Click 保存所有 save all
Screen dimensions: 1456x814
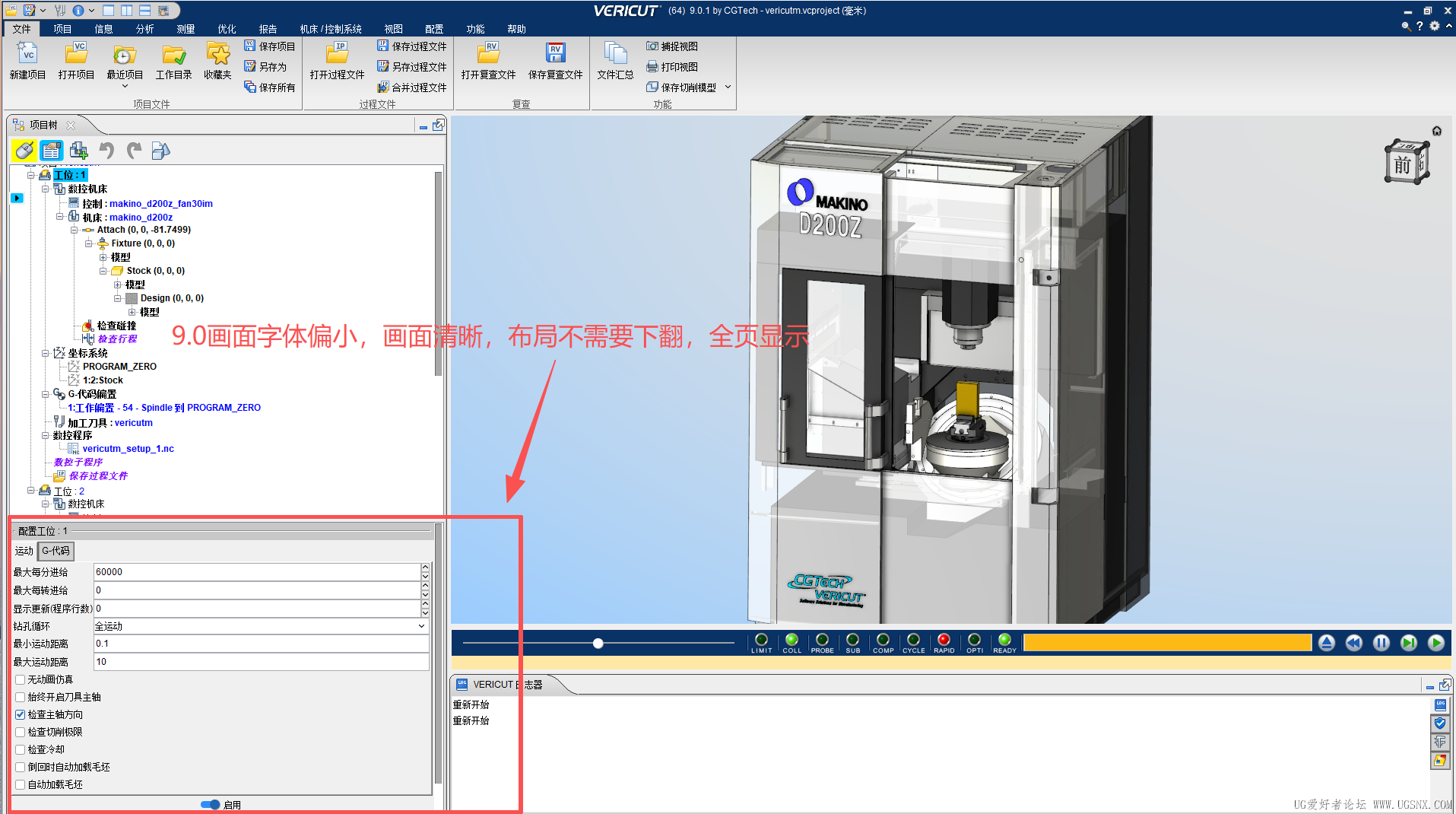pos(270,87)
